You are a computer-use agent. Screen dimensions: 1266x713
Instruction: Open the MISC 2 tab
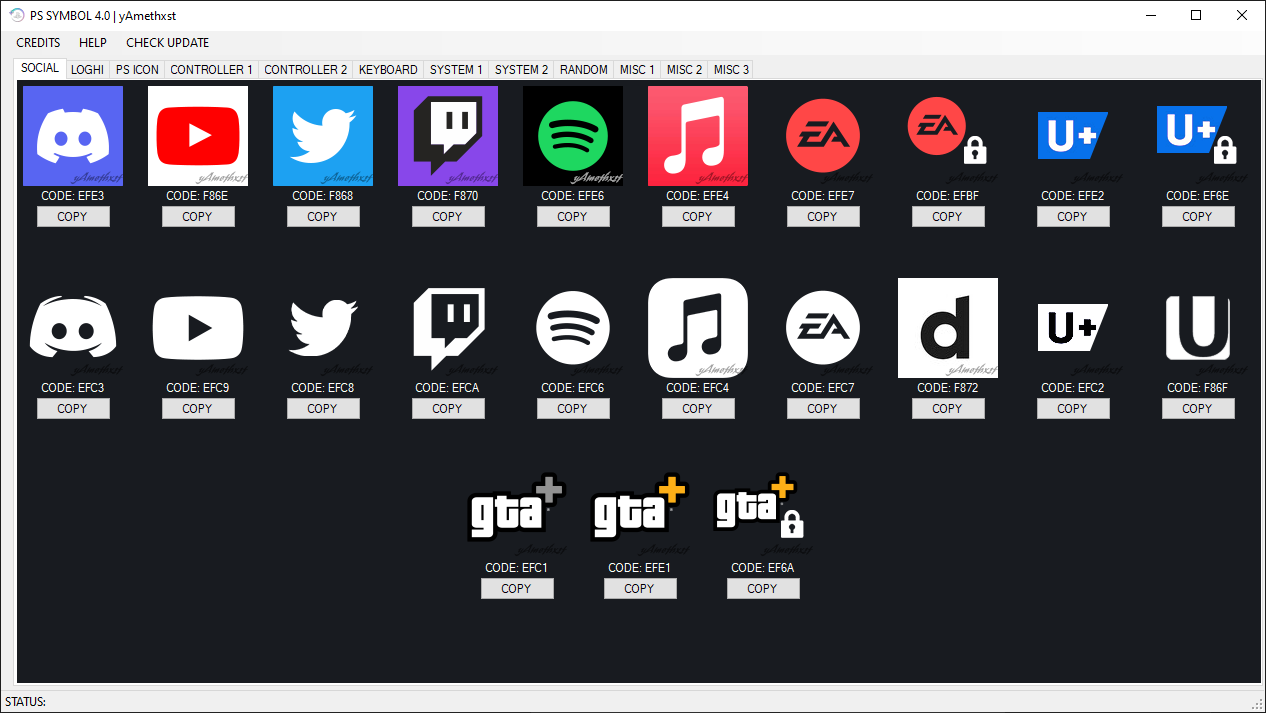[684, 70]
